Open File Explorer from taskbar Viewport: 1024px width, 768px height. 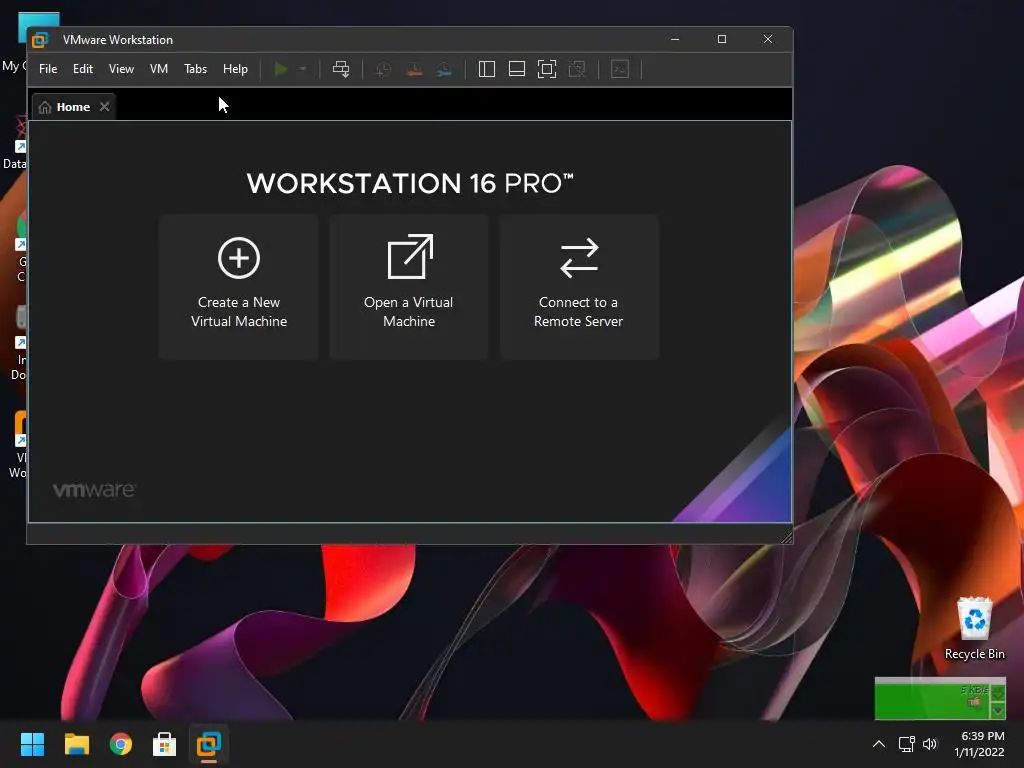(x=76, y=744)
